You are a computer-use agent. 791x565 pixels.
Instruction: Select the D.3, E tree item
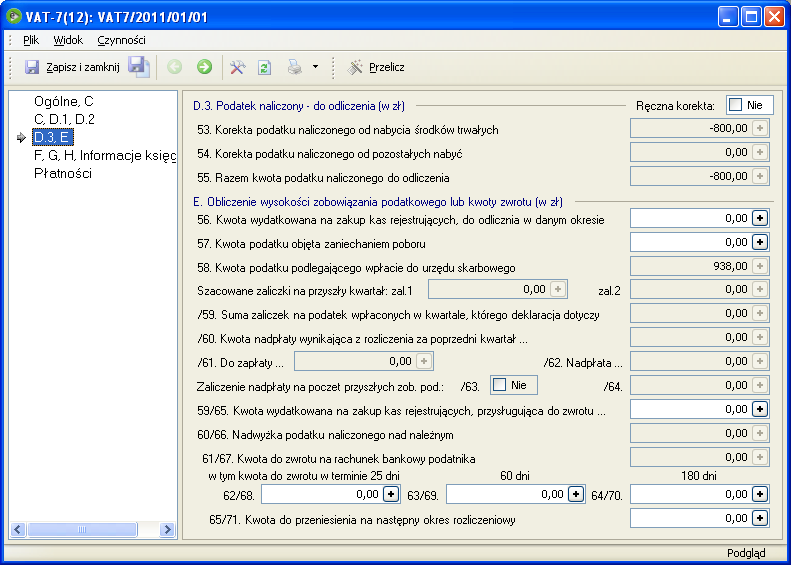click(x=53, y=137)
